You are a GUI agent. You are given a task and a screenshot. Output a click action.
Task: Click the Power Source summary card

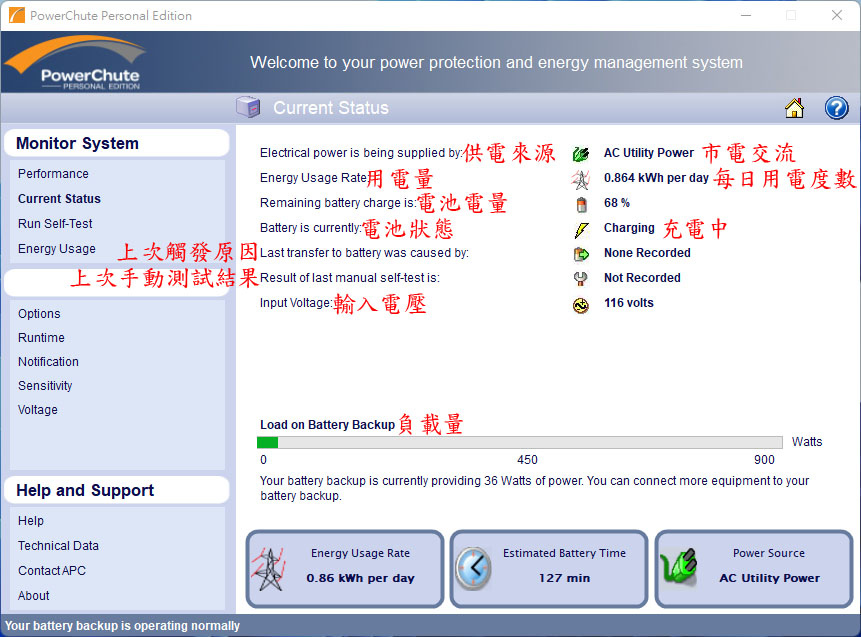754,569
